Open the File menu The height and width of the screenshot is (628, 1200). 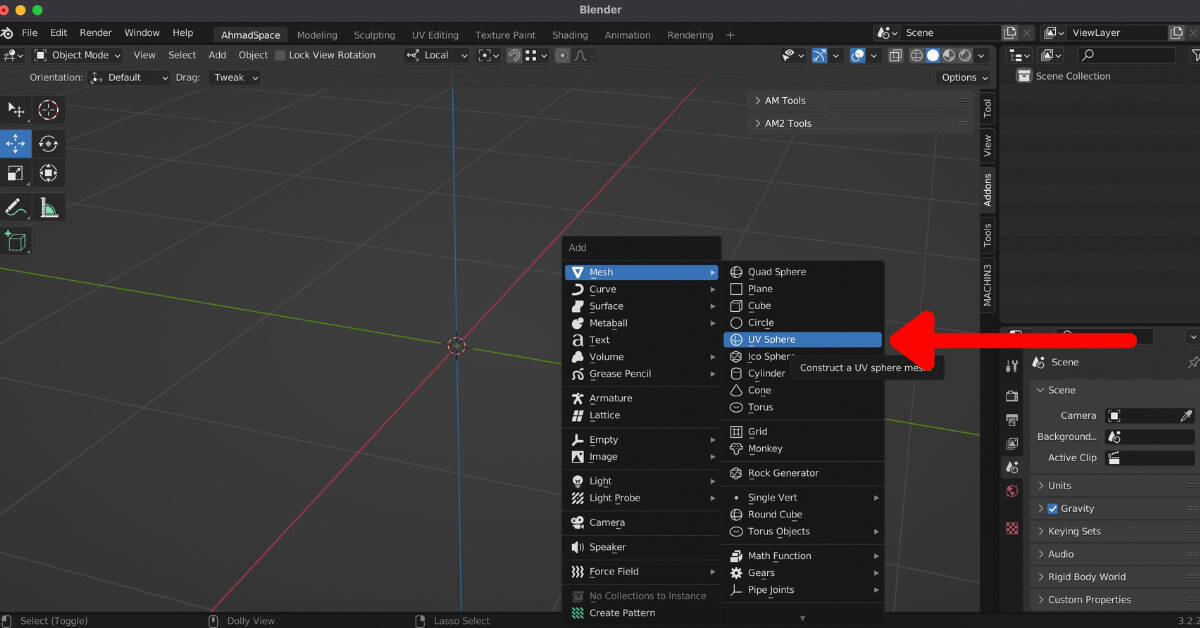[x=30, y=33]
